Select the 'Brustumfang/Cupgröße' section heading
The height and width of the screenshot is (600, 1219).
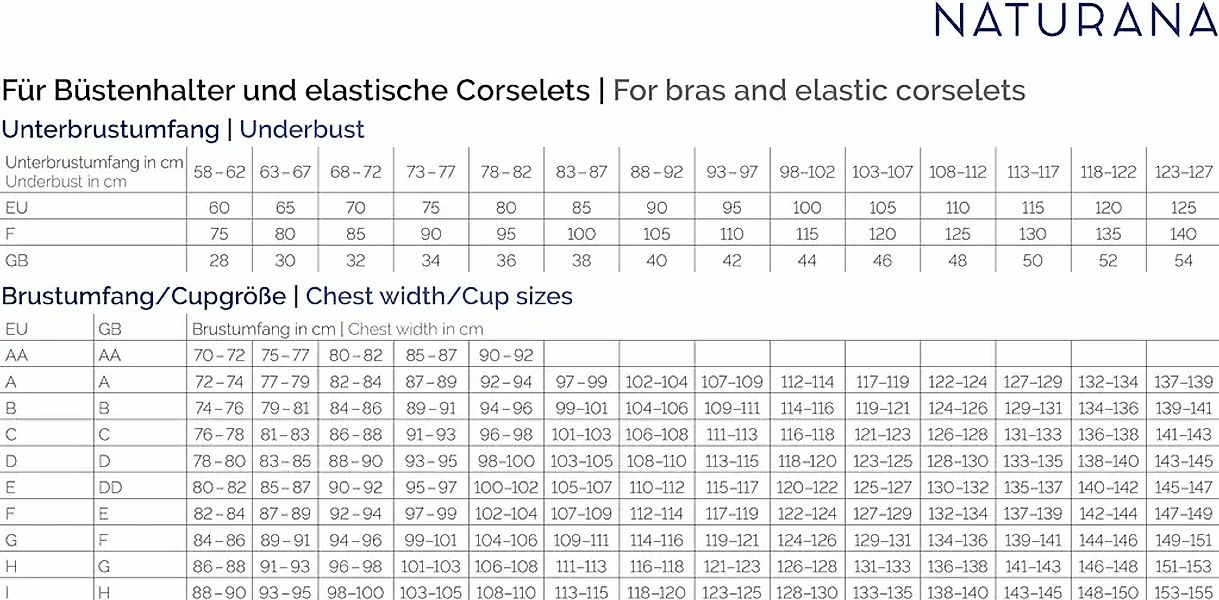144,296
